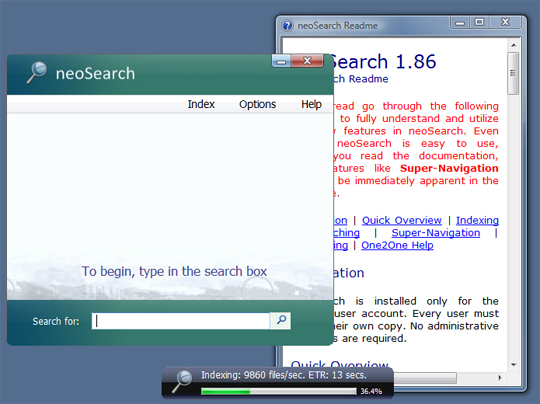Click the 'Search for:' label
540x404 pixels.
coord(56,321)
